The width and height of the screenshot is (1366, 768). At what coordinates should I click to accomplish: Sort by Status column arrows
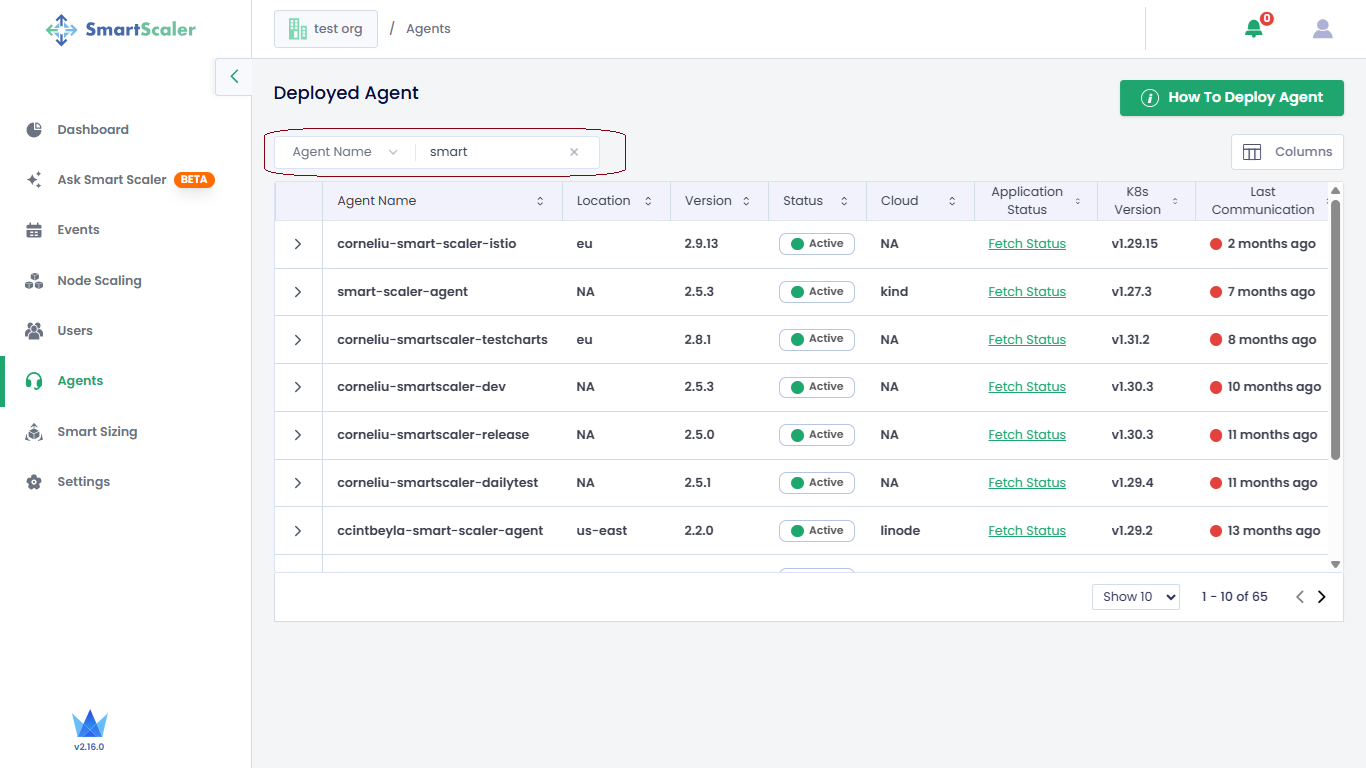pos(844,201)
